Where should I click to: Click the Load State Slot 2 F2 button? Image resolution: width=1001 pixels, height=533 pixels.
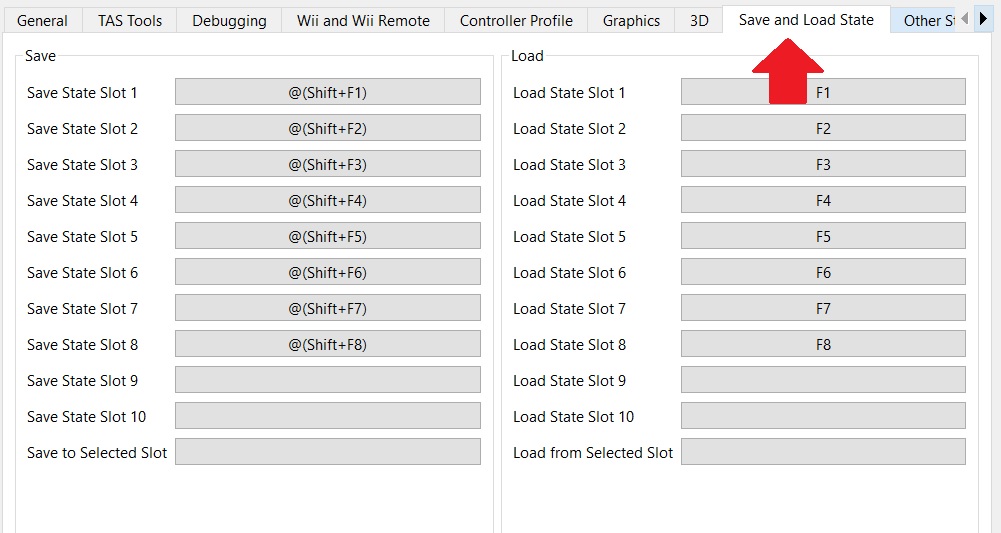point(822,128)
